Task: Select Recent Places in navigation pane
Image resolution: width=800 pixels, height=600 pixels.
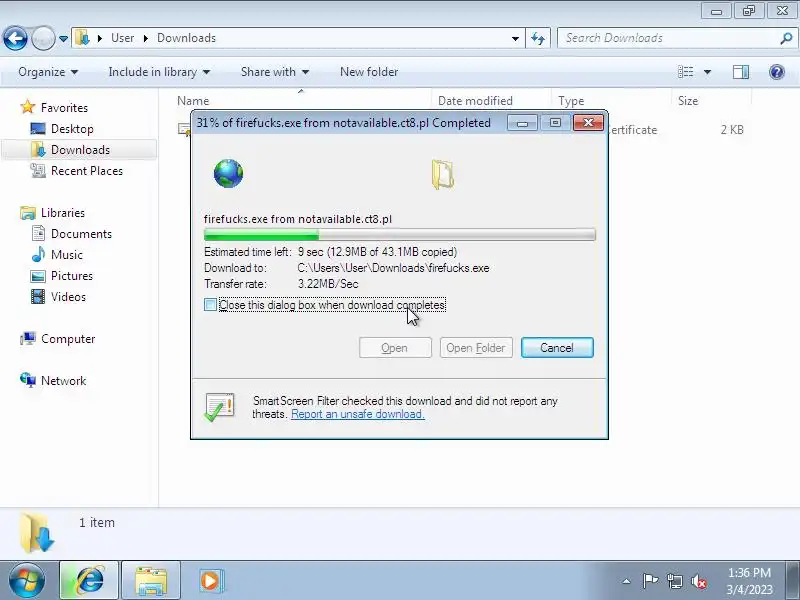Action: tap(77, 170)
